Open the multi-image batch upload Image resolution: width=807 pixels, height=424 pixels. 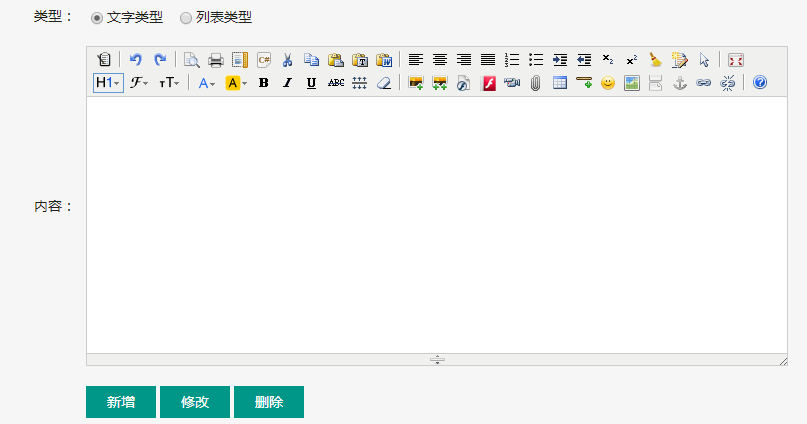(x=440, y=82)
